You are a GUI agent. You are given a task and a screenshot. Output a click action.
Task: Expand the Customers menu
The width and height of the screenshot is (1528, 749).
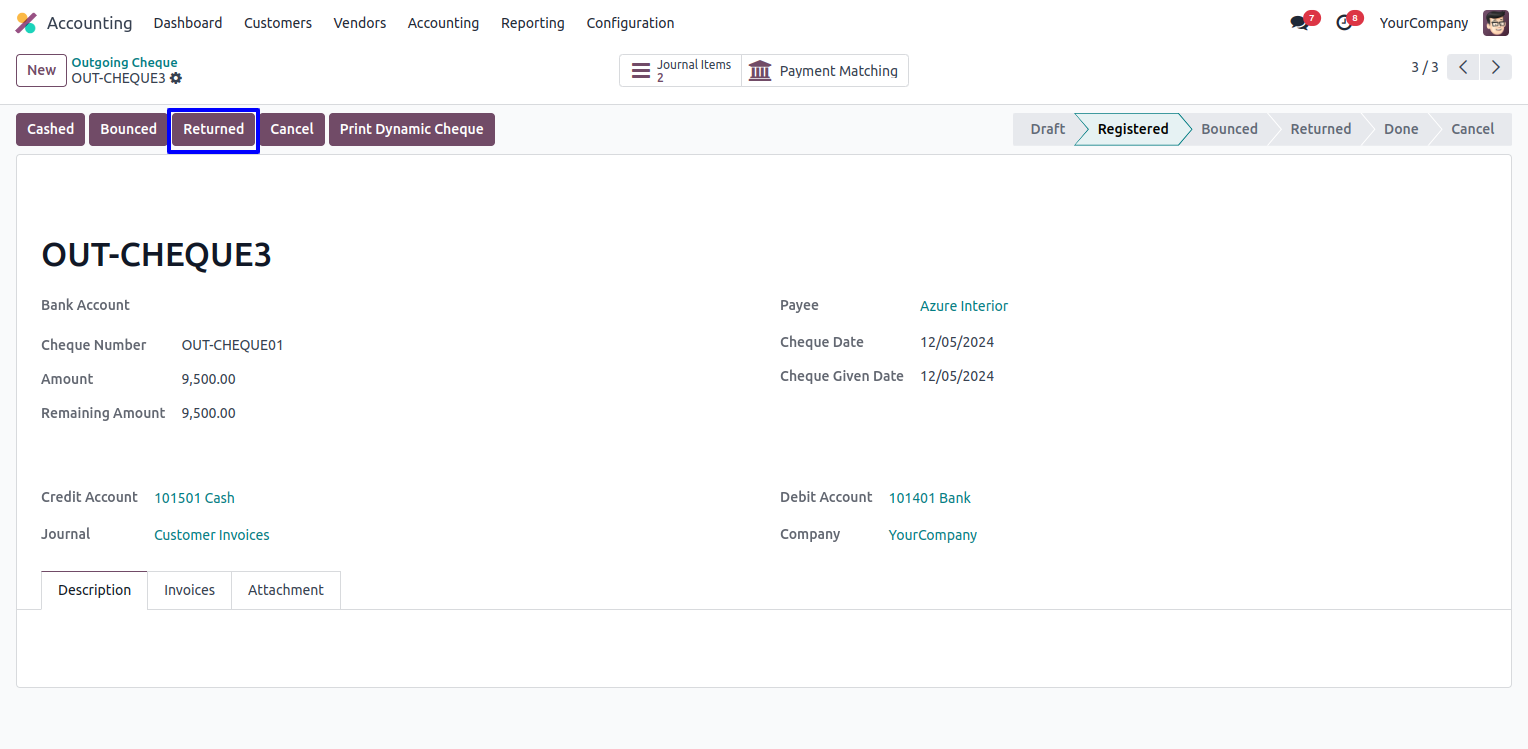click(x=277, y=23)
